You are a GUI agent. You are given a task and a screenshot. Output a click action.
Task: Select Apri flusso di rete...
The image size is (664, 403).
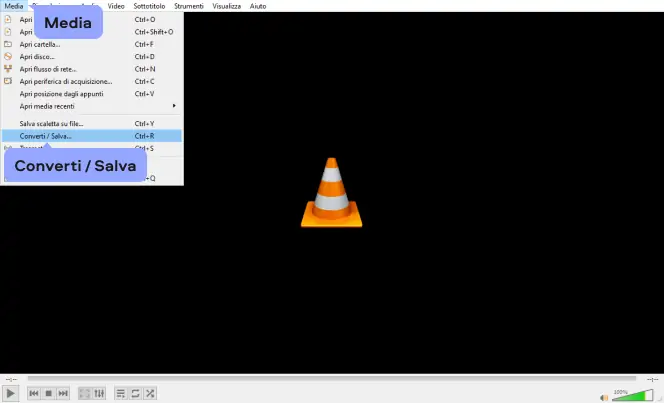pyautogui.click(x=92, y=69)
